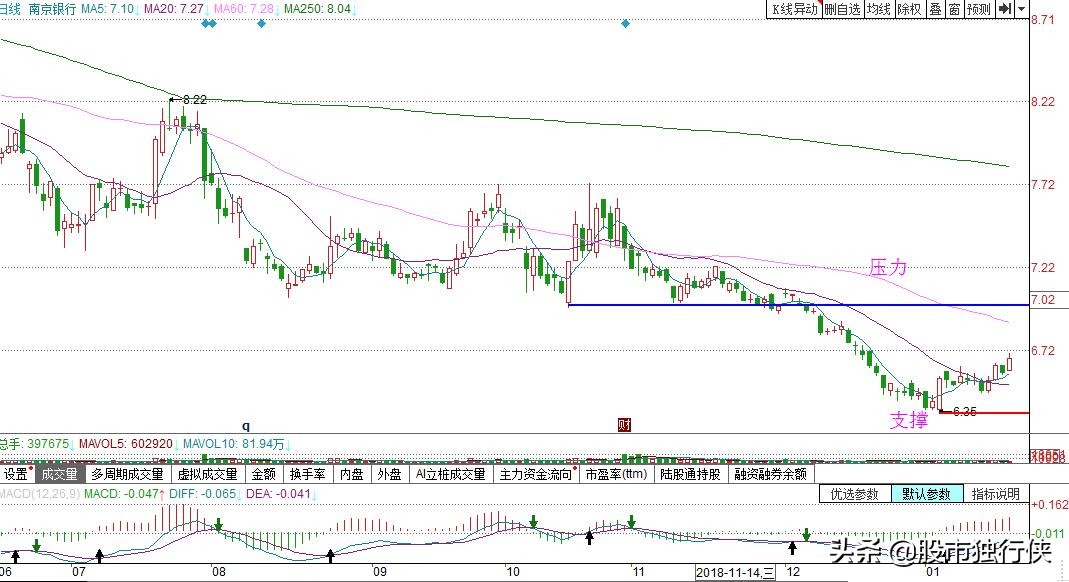
Task: Click the 10 month label on time axis
Action: pyautogui.click(x=513, y=572)
